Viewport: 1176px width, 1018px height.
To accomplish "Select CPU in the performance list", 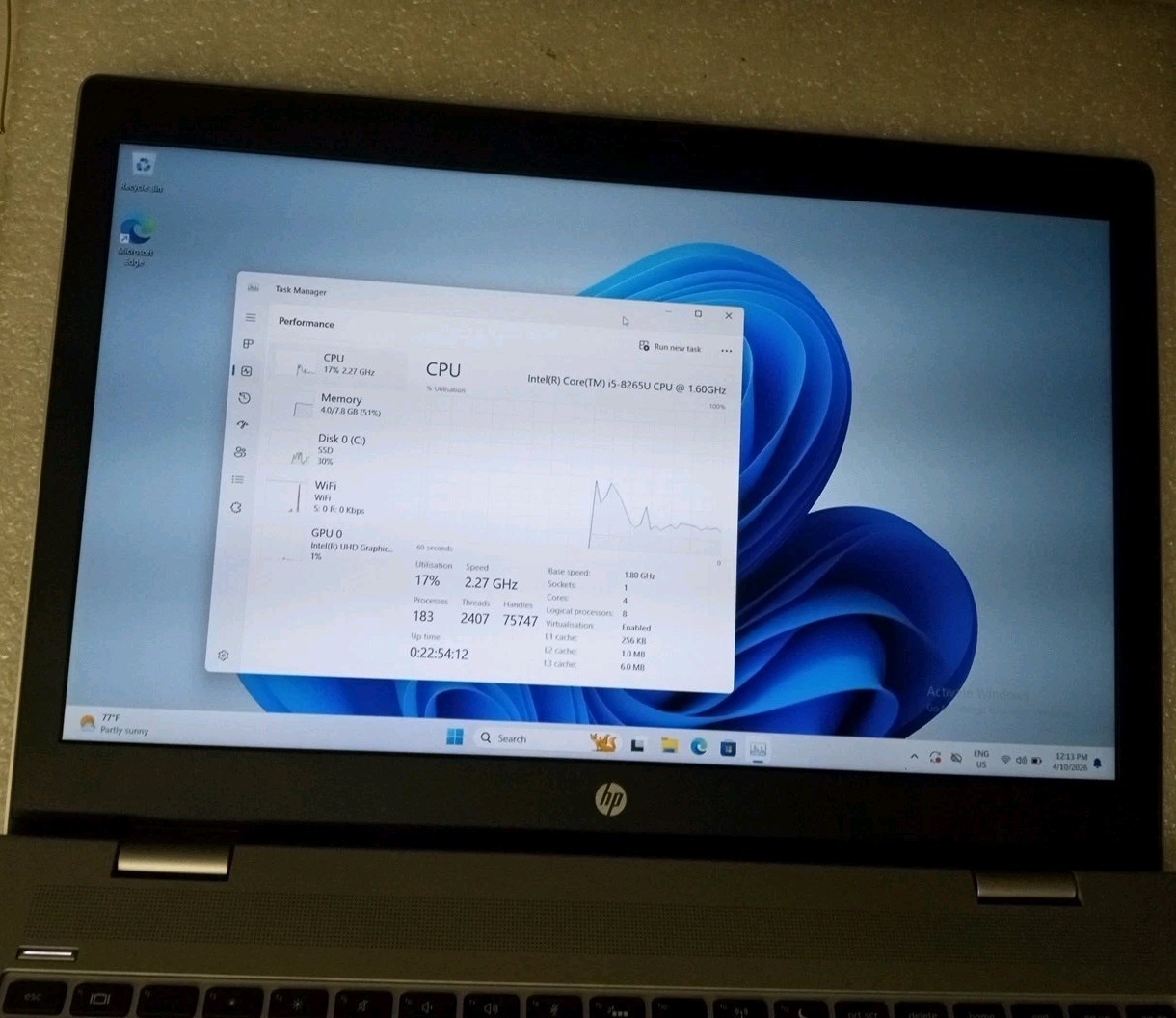I will 335,363.
